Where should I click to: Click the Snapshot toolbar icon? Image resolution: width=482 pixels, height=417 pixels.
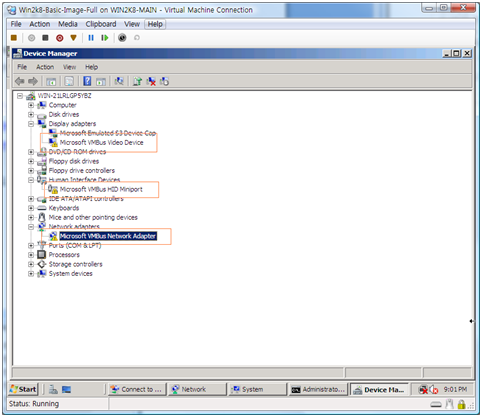pos(122,38)
